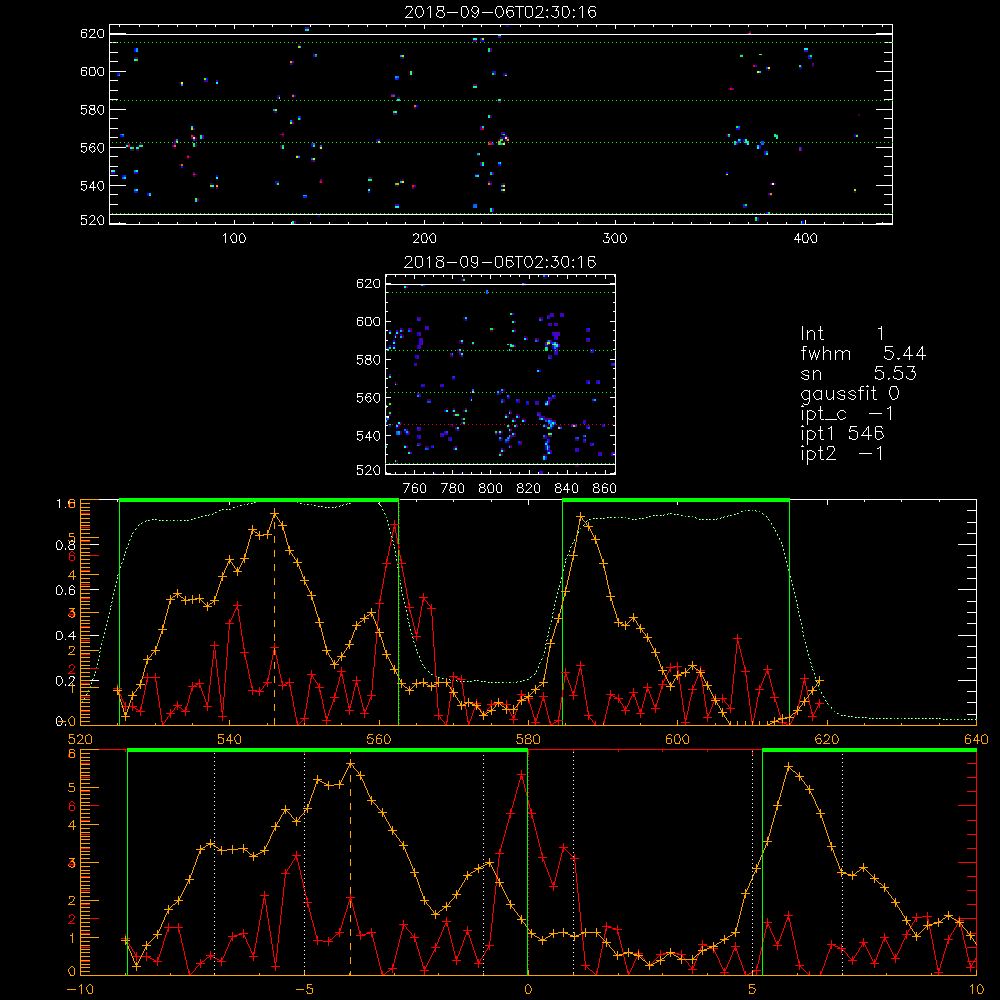
Task: Click the 'ipt_c -1' readout
Action: [847, 414]
